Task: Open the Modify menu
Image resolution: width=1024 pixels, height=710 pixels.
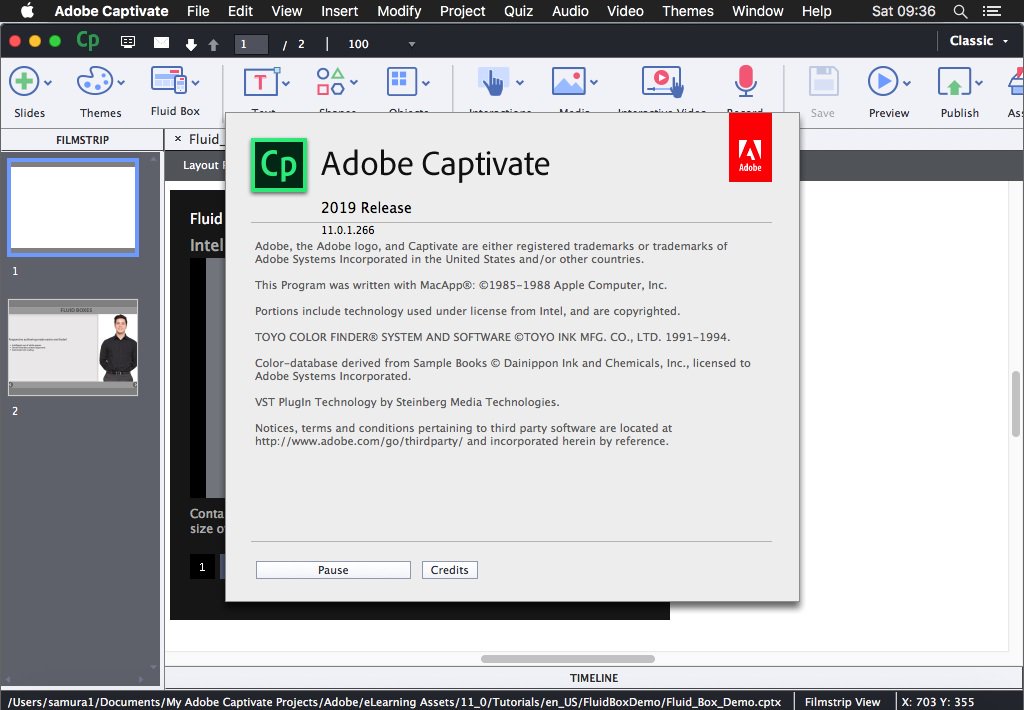Action: point(399,11)
